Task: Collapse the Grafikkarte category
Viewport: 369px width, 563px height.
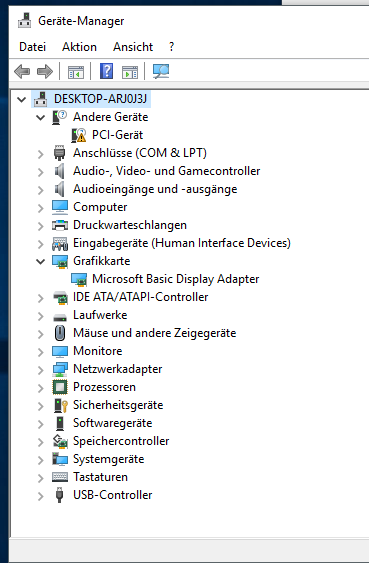Action: point(41,261)
